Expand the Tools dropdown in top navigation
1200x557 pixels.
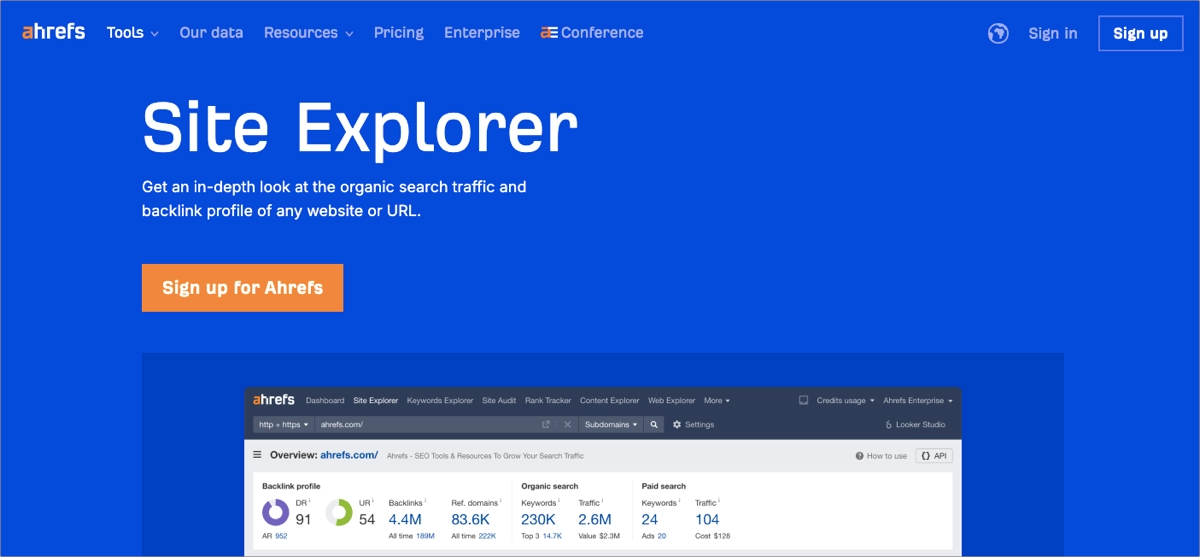pyautogui.click(x=132, y=33)
